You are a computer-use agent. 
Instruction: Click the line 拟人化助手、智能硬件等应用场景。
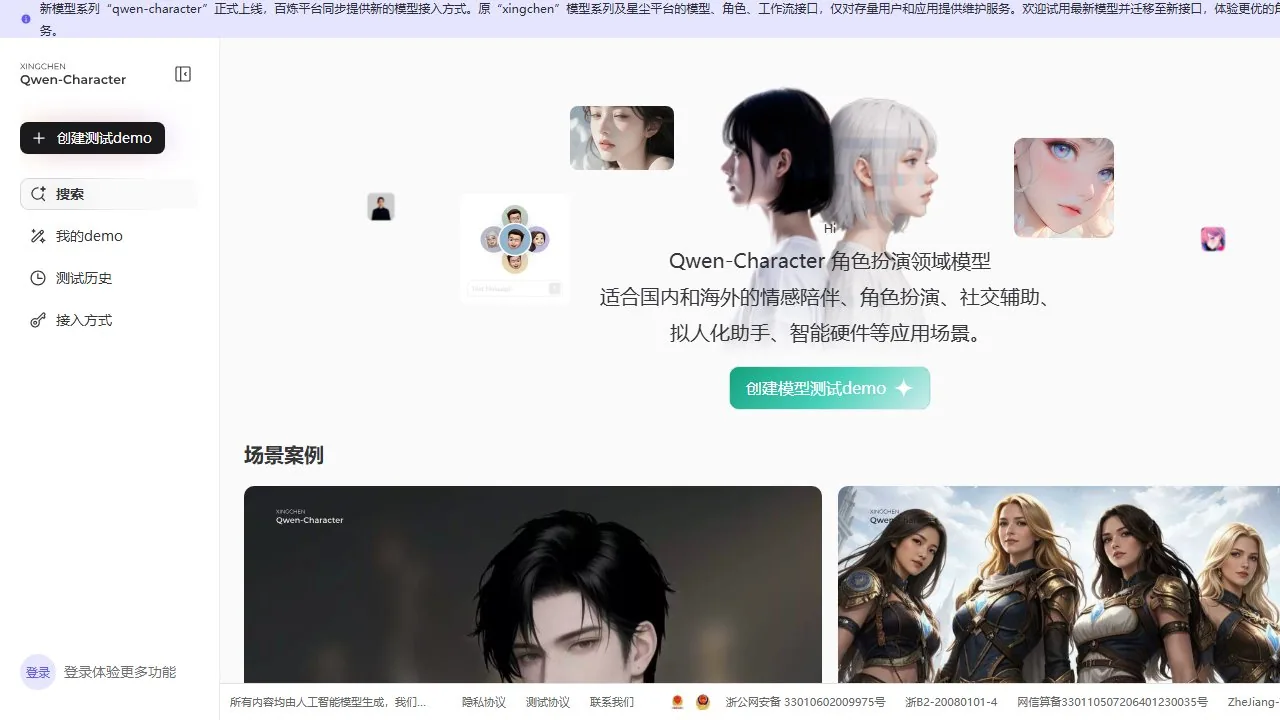[x=830, y=333]
